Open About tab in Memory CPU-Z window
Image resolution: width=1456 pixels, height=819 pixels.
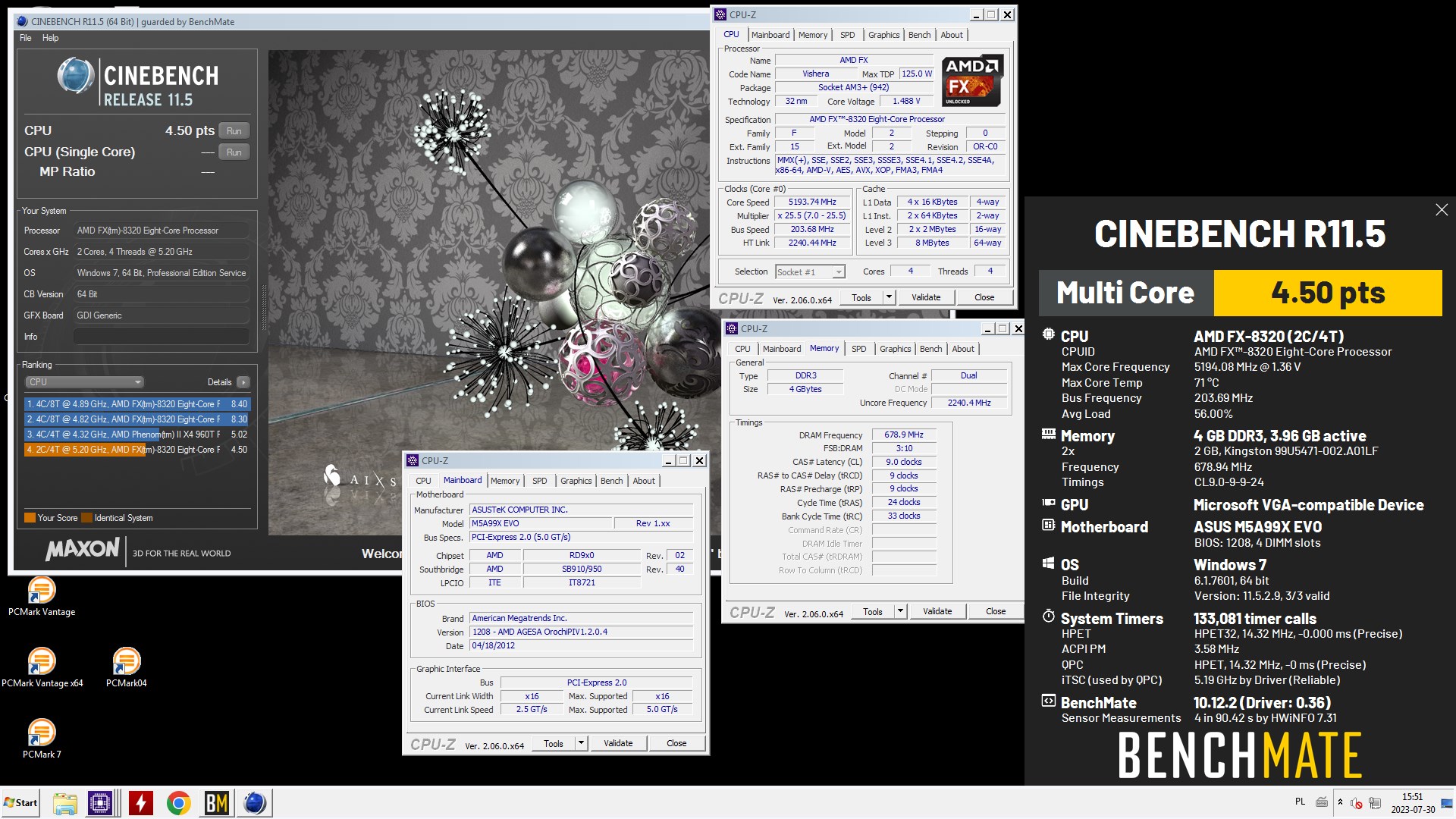pos(963,349)
